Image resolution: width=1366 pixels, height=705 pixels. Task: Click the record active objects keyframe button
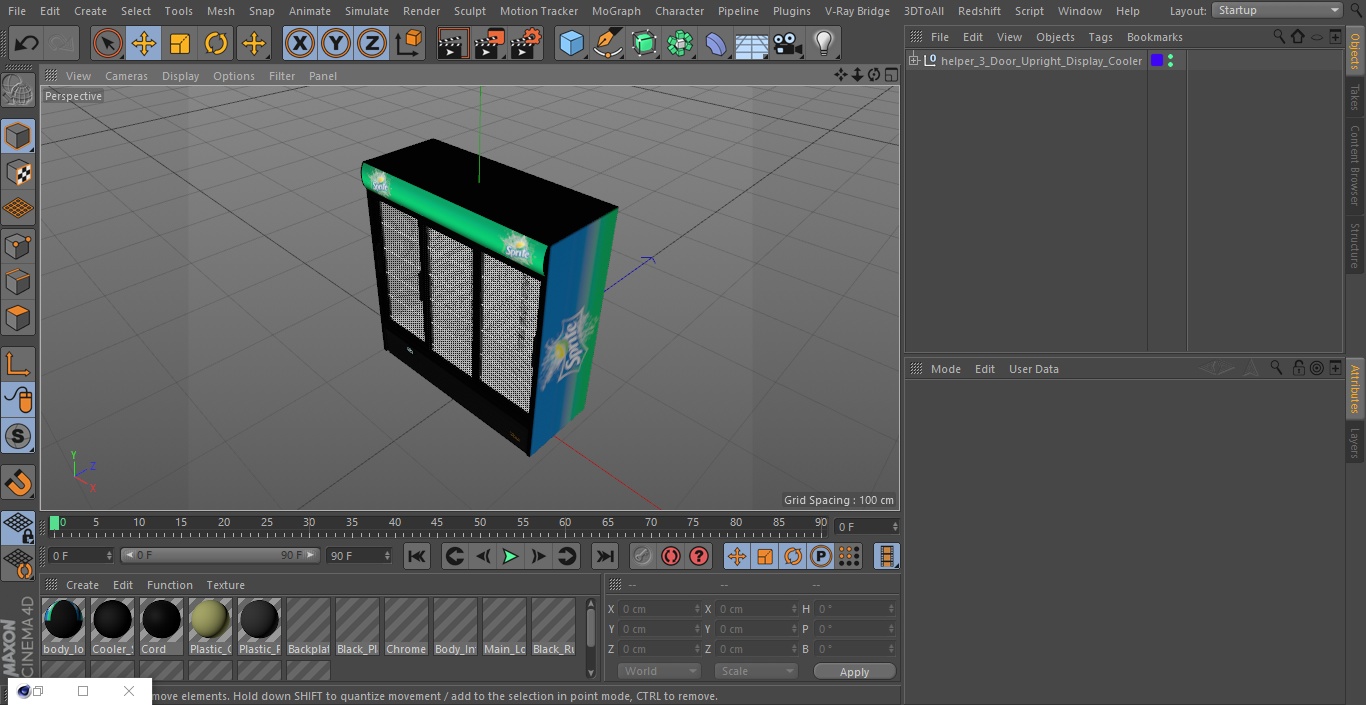click(x=643, y=556)
